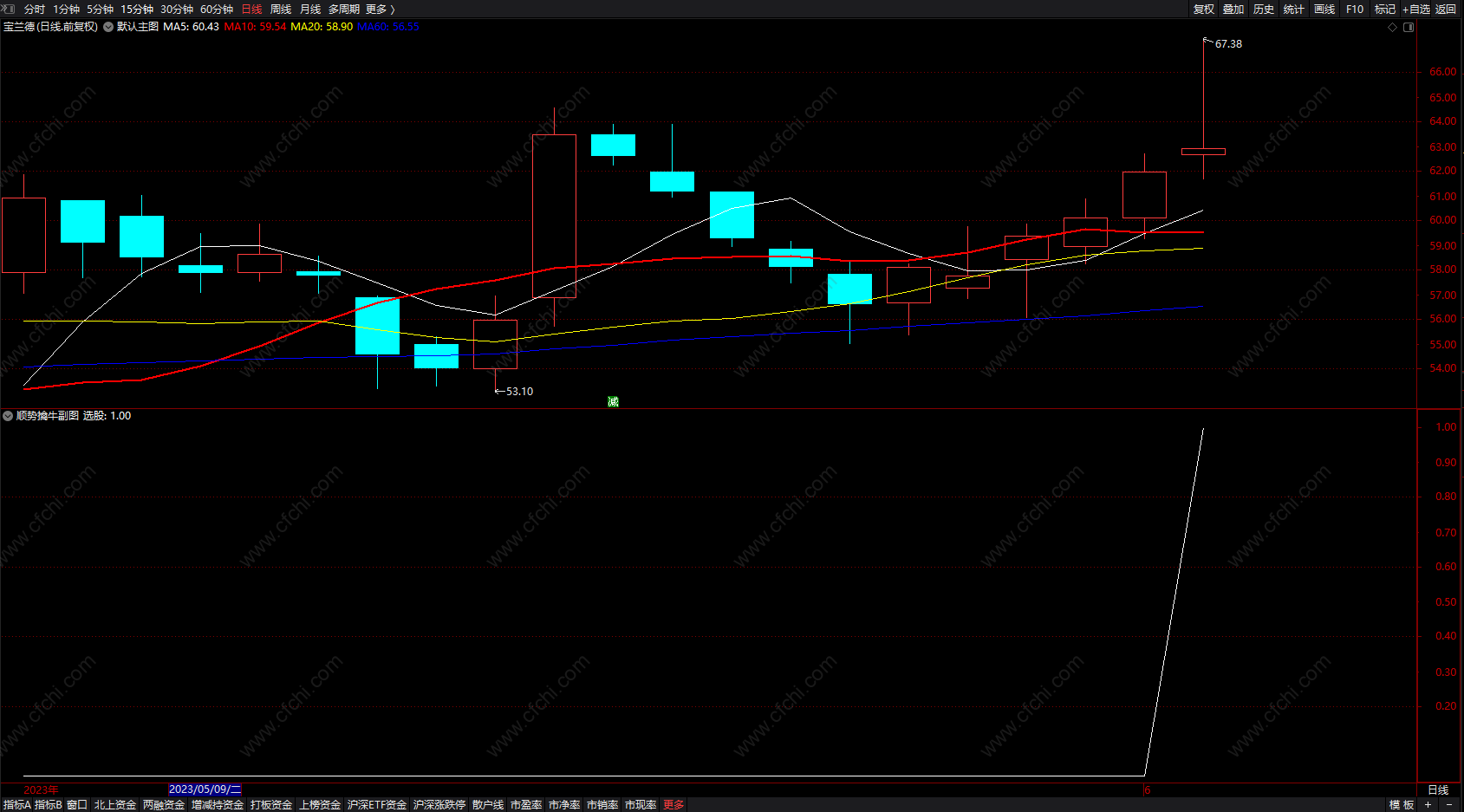Show 北上资金 indicator
The height and width of the screenshot is (812, 1464).
tap(115, 805)
